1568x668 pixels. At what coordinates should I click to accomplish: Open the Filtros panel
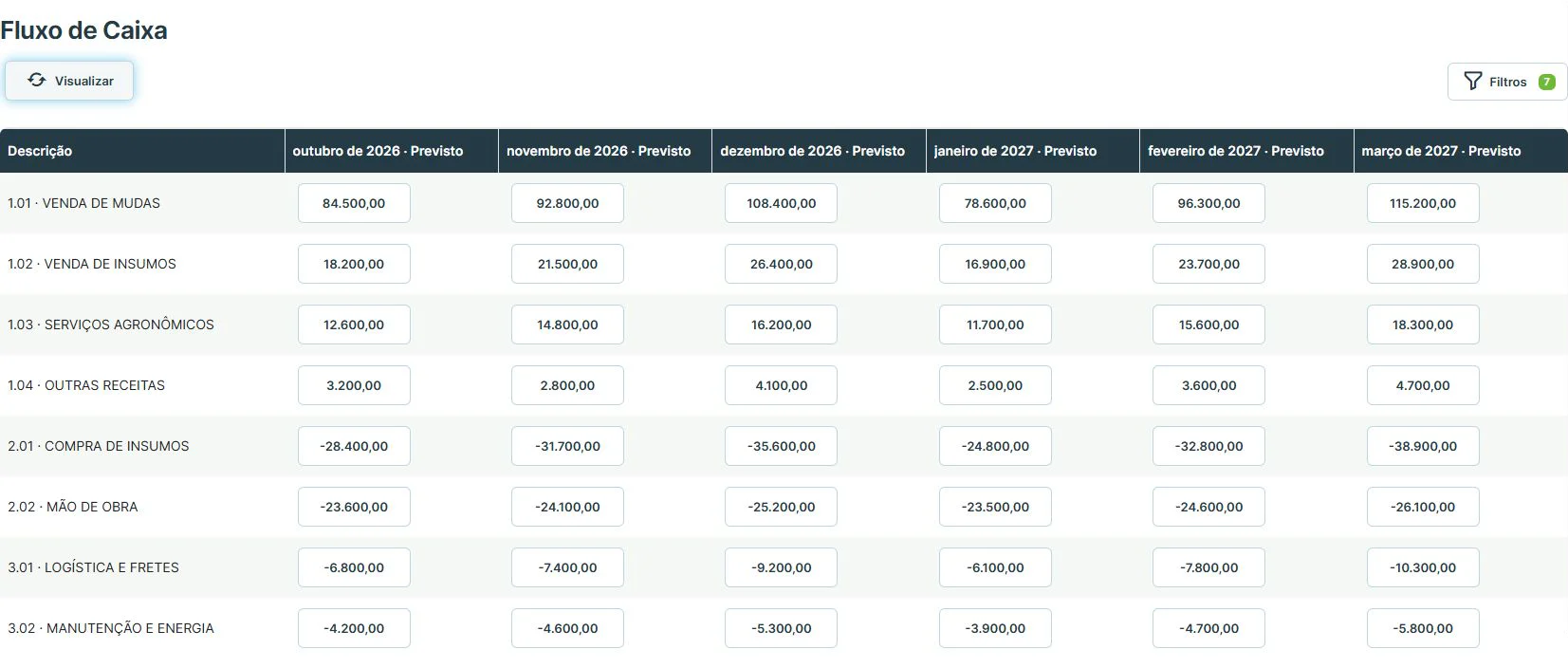pos(1507,82)
